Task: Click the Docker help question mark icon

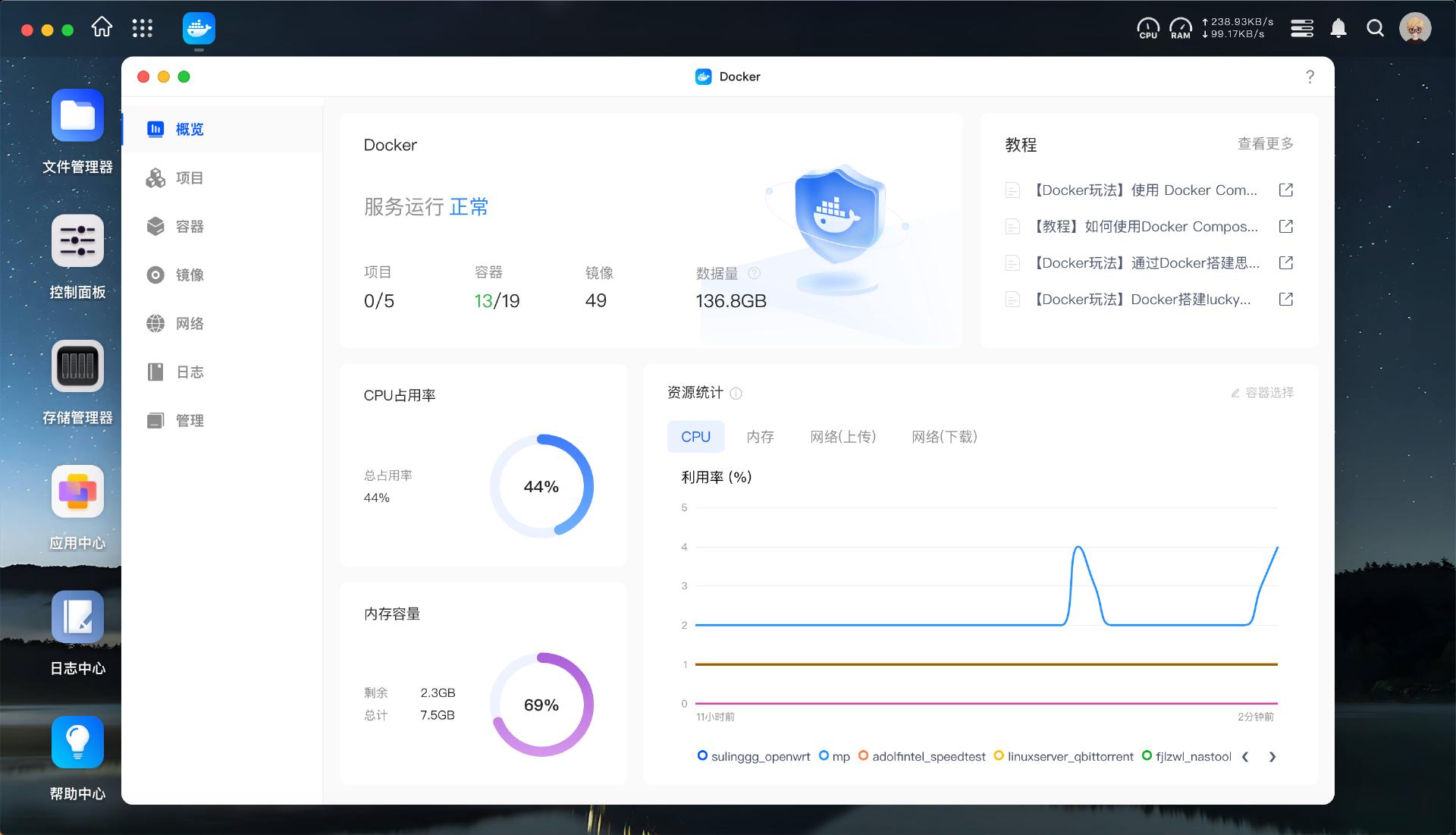Action: [1310, 77]
